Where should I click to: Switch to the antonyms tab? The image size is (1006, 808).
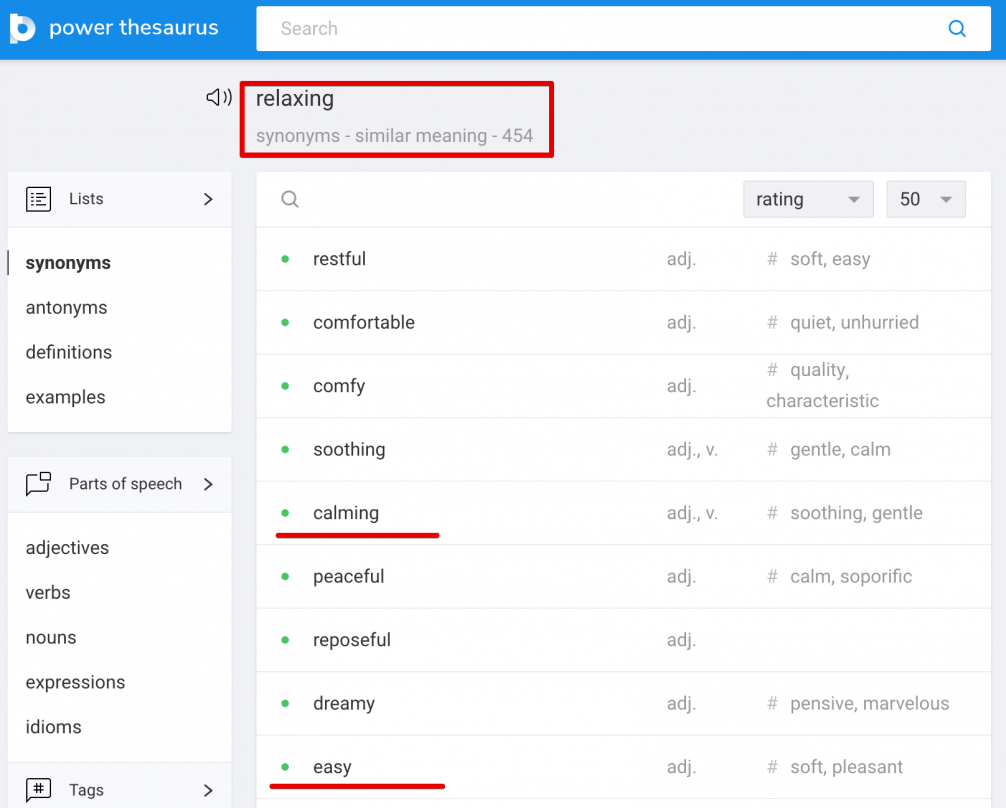(x=66, y=307)
